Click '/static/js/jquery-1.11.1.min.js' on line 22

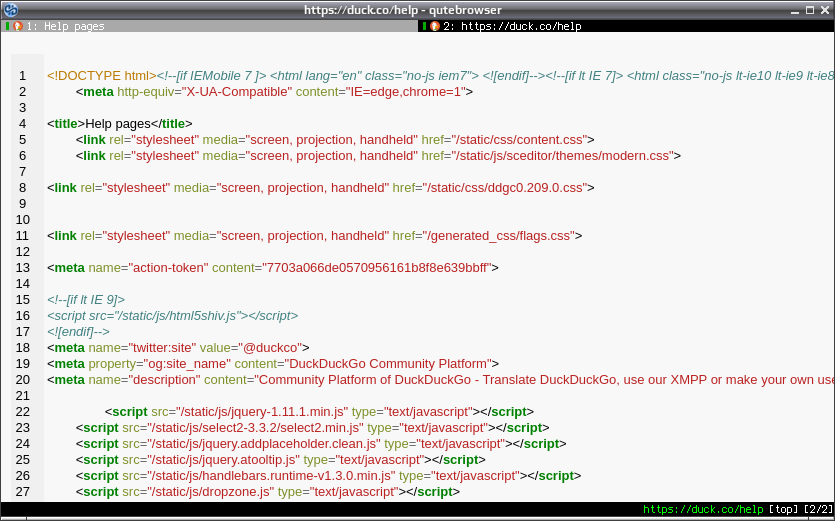pyautogui.click(x=263, y=411)
